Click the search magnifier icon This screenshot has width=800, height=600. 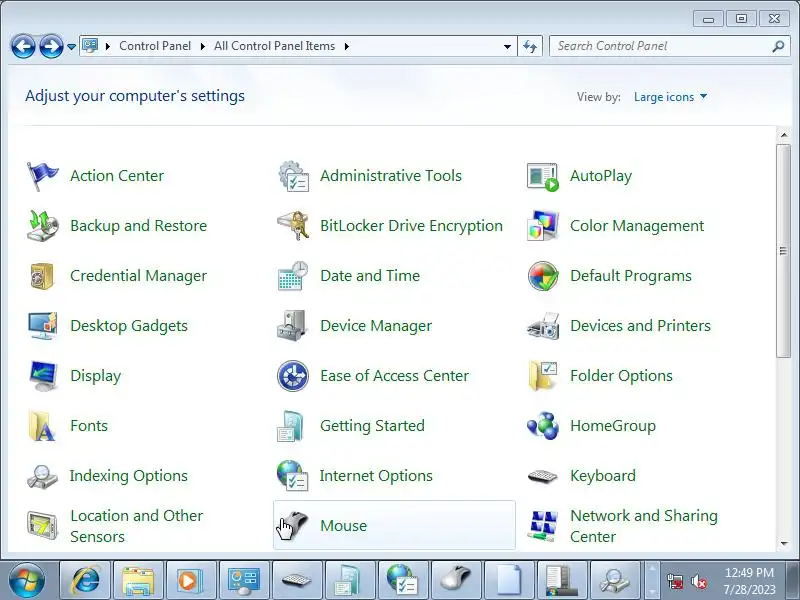(x=778, y=46)
